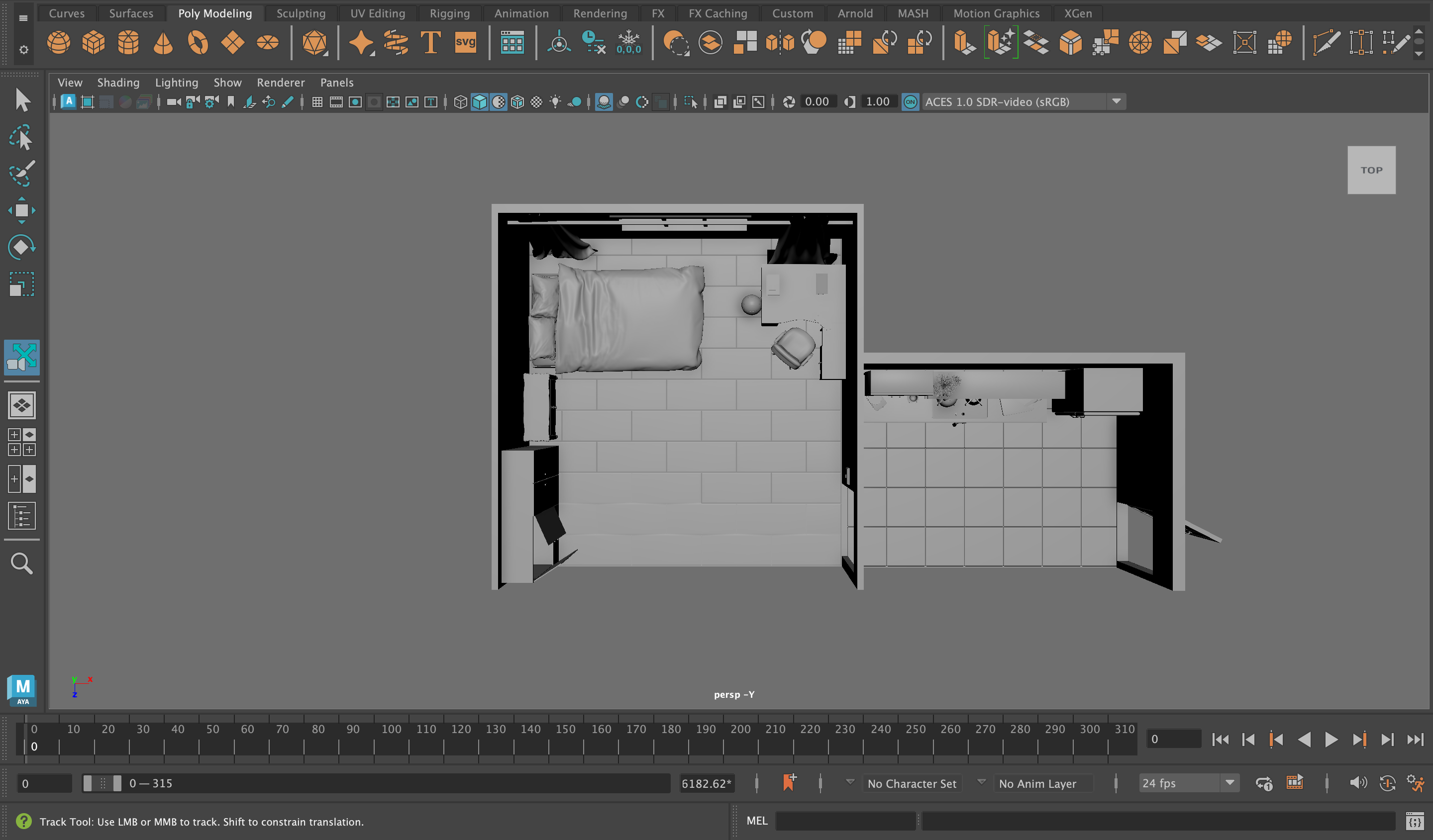Go to start of playback range
The width and height of the screenshot is (1433, 840).
point(1221,740)
